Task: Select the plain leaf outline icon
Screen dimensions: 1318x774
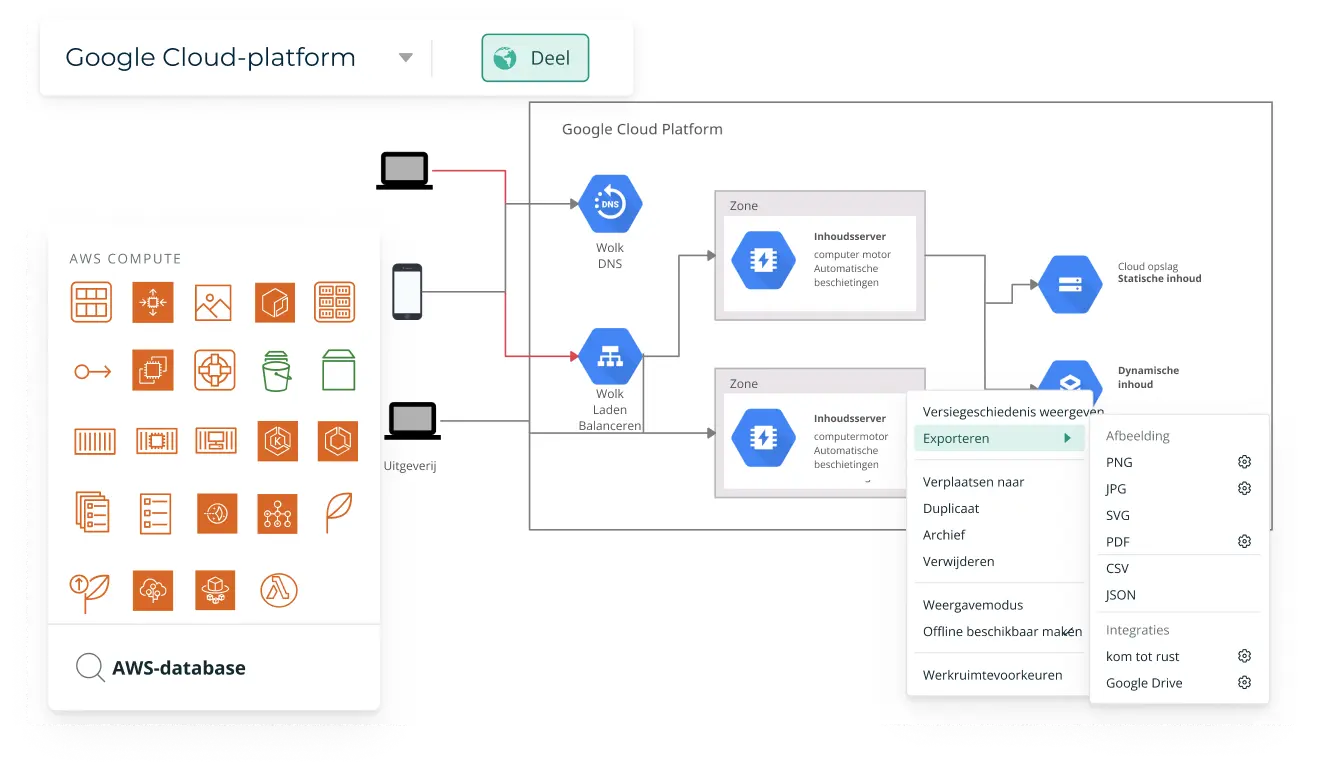Action: (x=339, y=511)
